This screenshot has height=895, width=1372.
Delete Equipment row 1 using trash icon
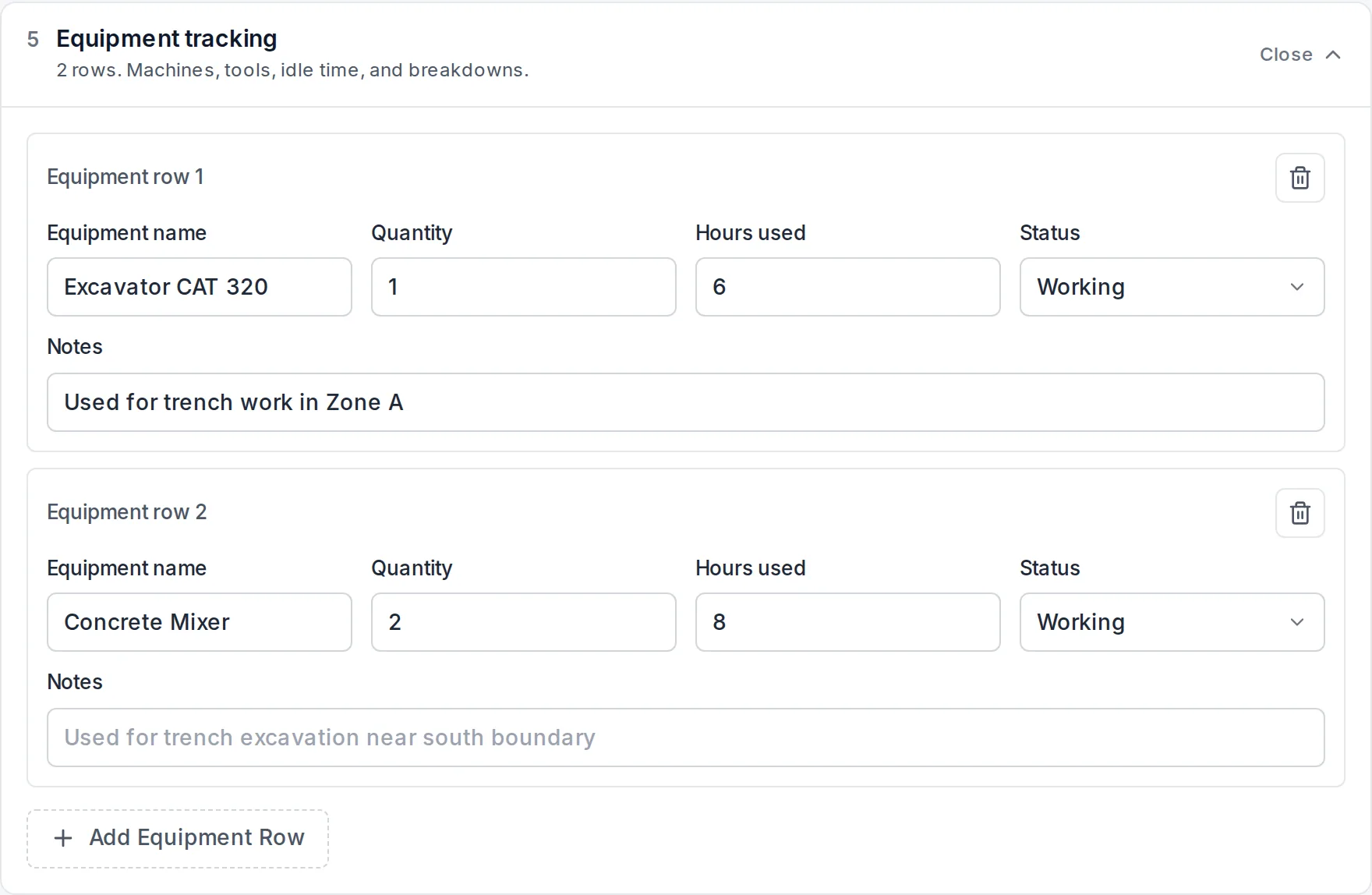click(1300, 178)
